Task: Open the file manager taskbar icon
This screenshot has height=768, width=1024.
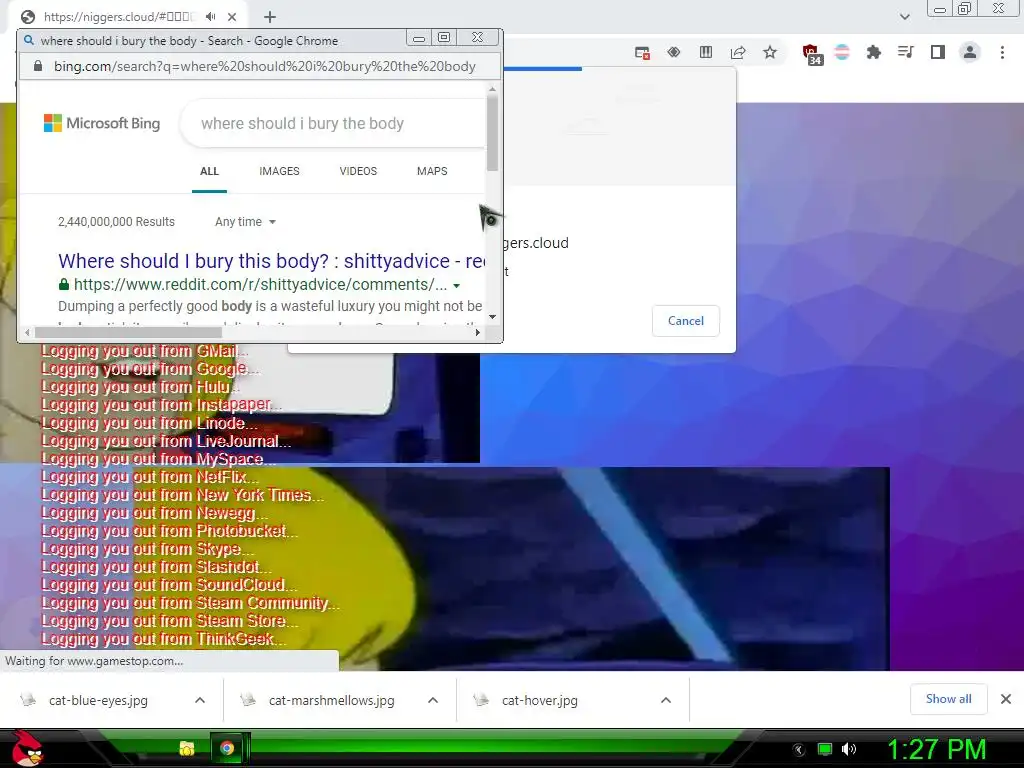Action: point(187,748)
